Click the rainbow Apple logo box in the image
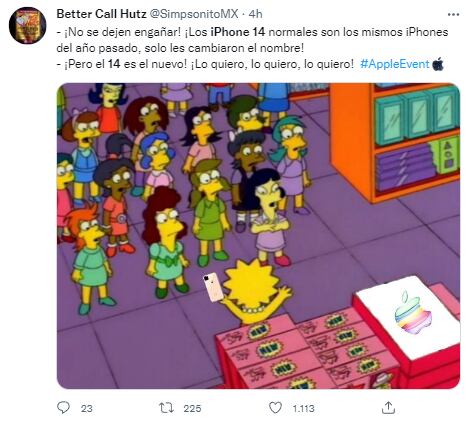The image size is (473, 421). pyautogui.click(x=408, y=318)
